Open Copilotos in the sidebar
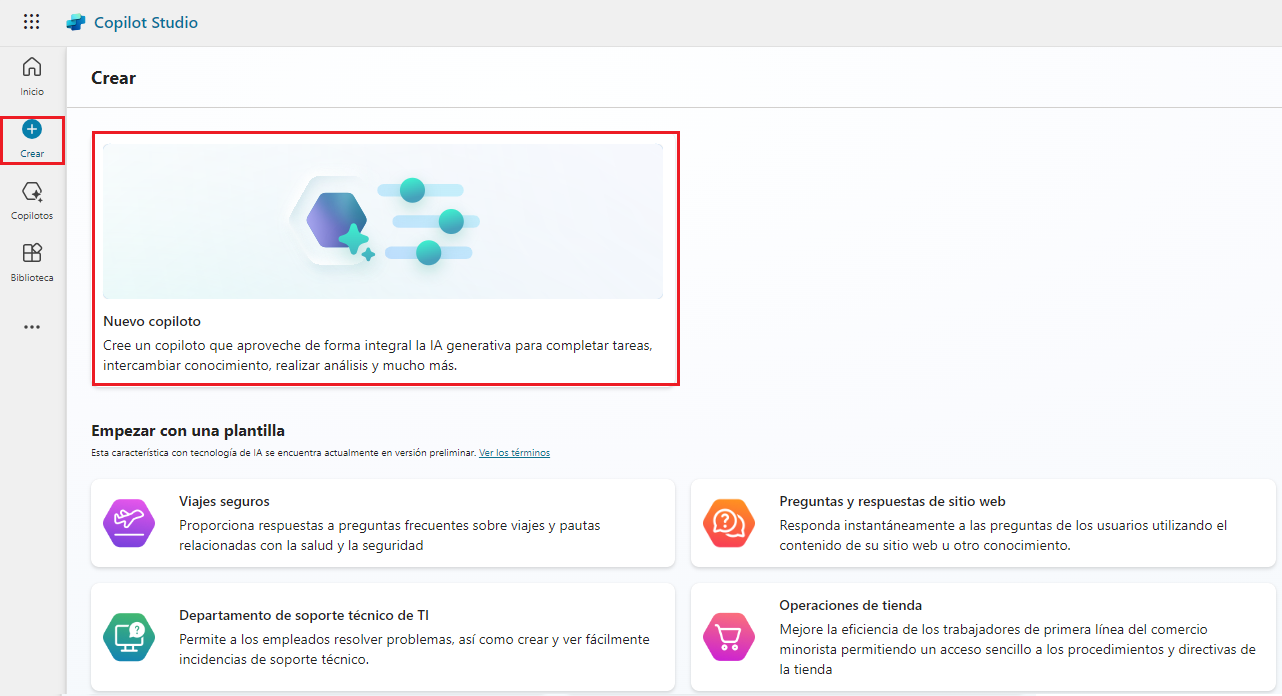The image size is (1282, 696). pyautogui.click(x=32, y=201)
